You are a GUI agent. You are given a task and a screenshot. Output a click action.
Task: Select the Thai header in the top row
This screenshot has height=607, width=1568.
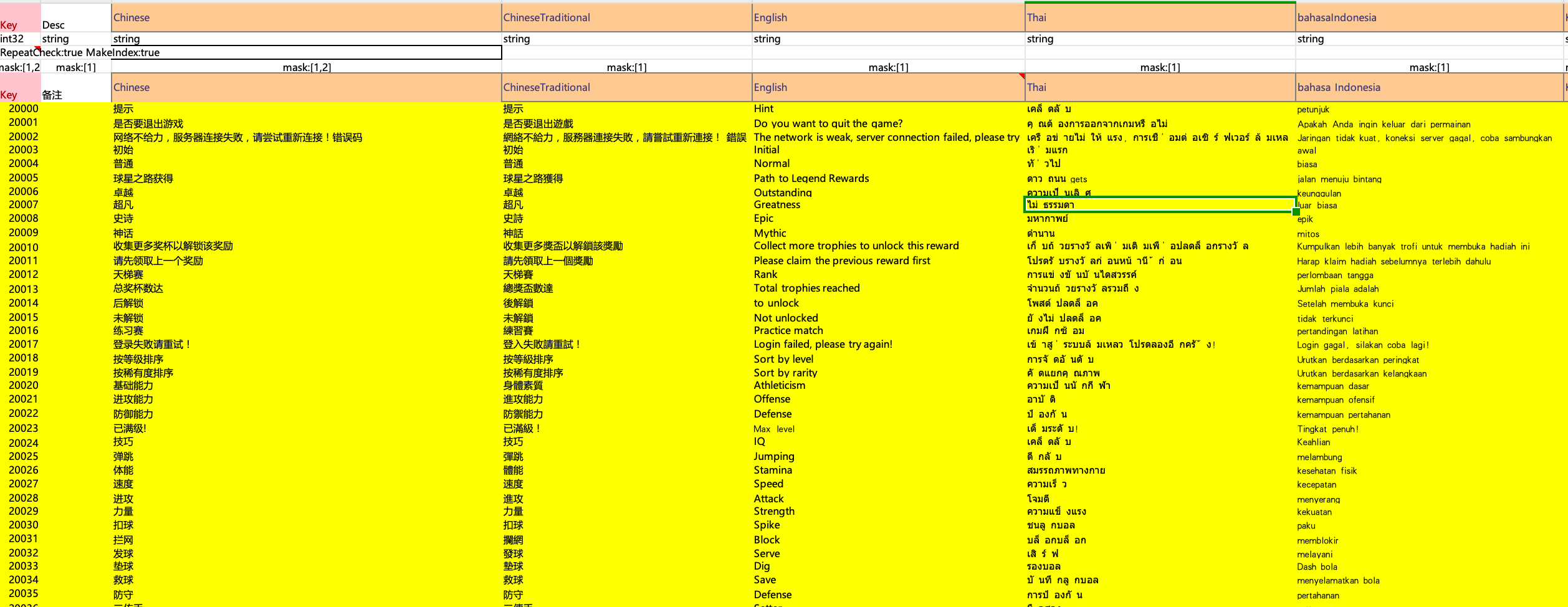pyautogui.click(x=1160, y=17)
